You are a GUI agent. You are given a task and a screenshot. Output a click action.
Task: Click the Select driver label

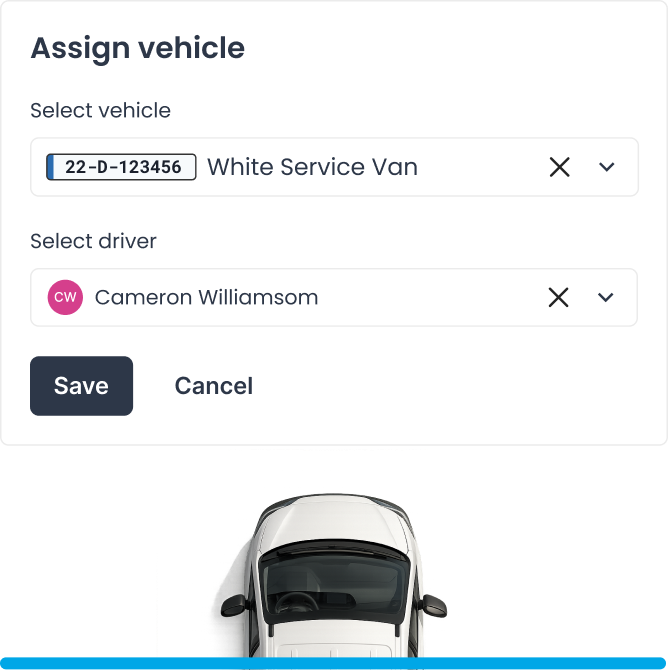(x=93, y=241)
